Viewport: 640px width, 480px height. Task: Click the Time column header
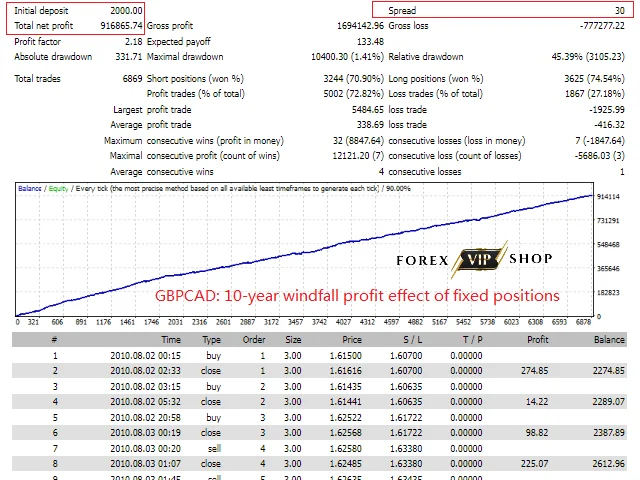click(x=171, y=340)
